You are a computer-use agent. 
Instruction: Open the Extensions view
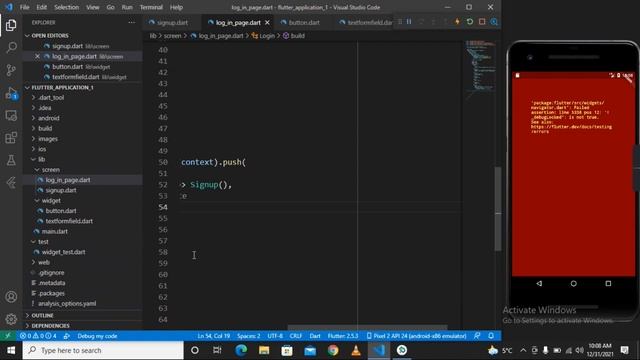[11, 138]
